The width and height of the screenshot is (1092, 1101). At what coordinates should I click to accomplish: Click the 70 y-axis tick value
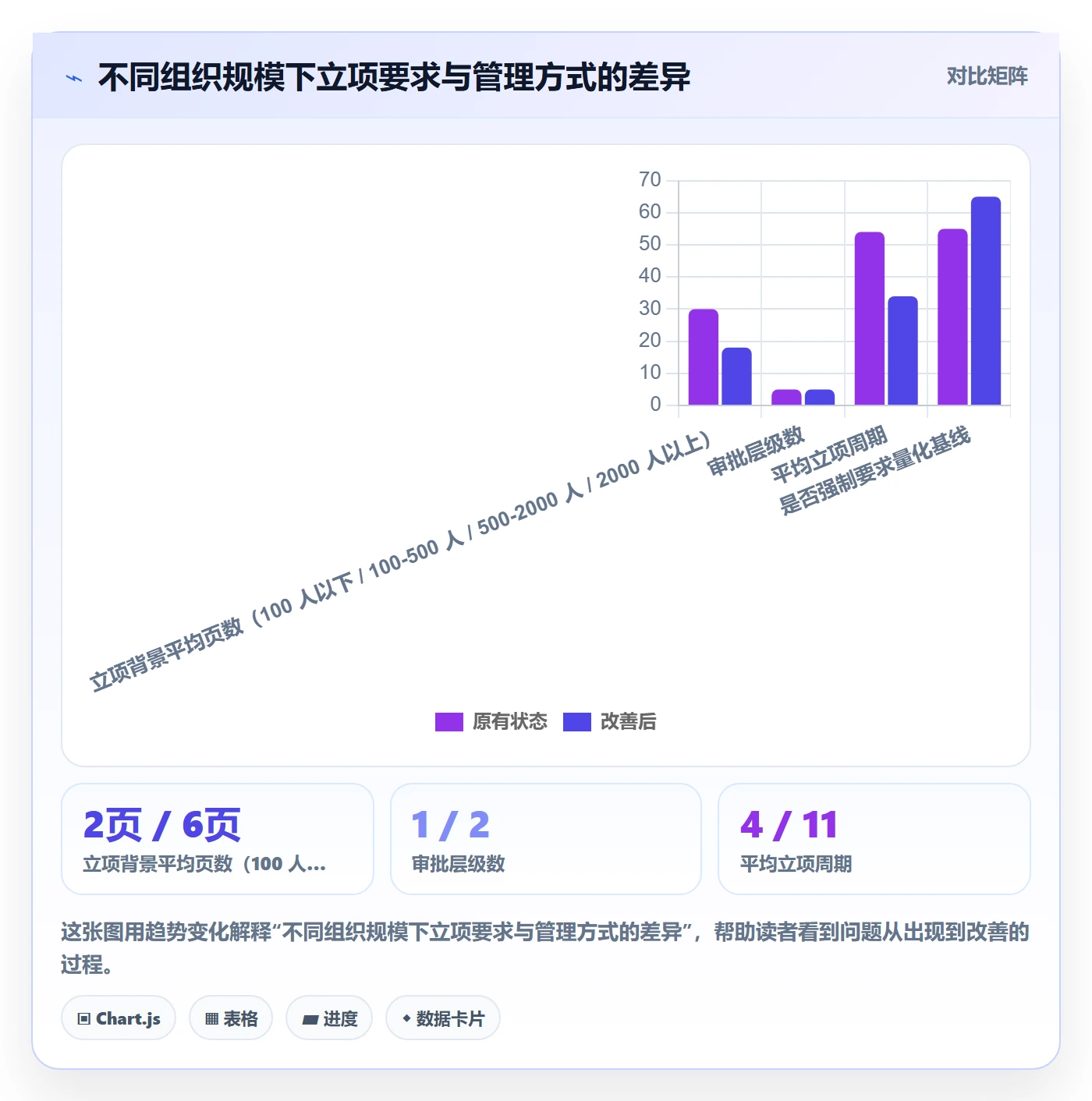[650, 180]
